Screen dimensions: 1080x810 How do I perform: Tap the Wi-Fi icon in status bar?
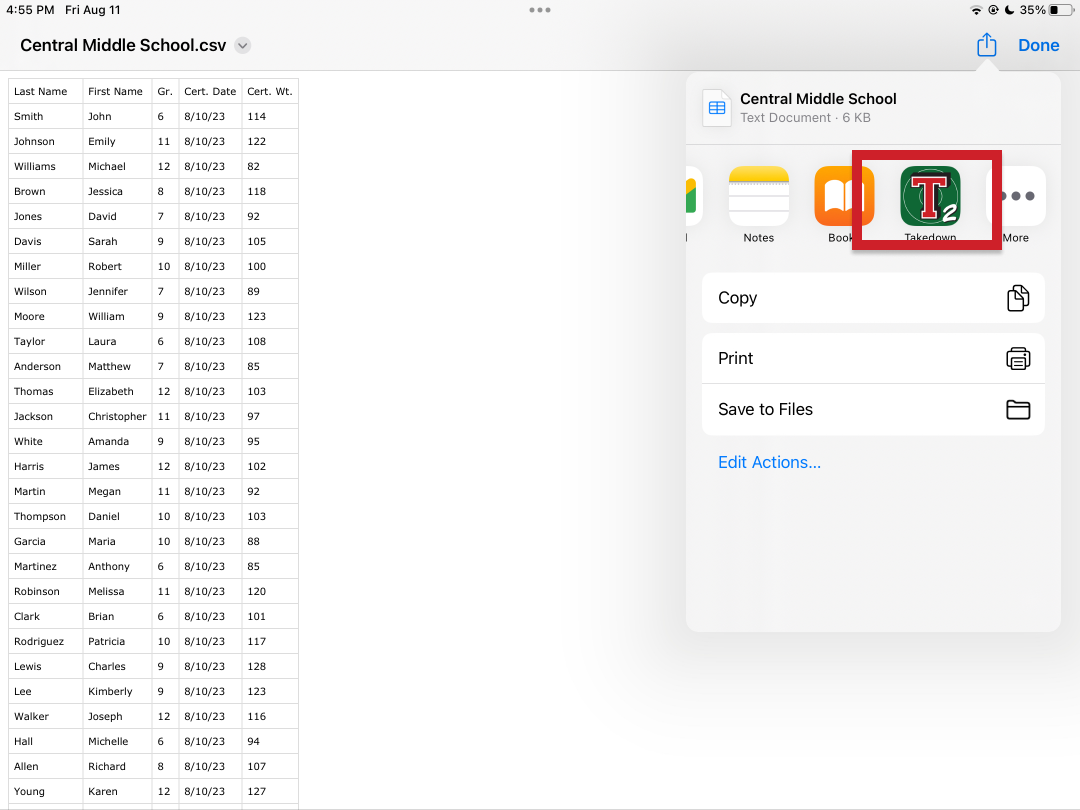(x=976, y=10)
